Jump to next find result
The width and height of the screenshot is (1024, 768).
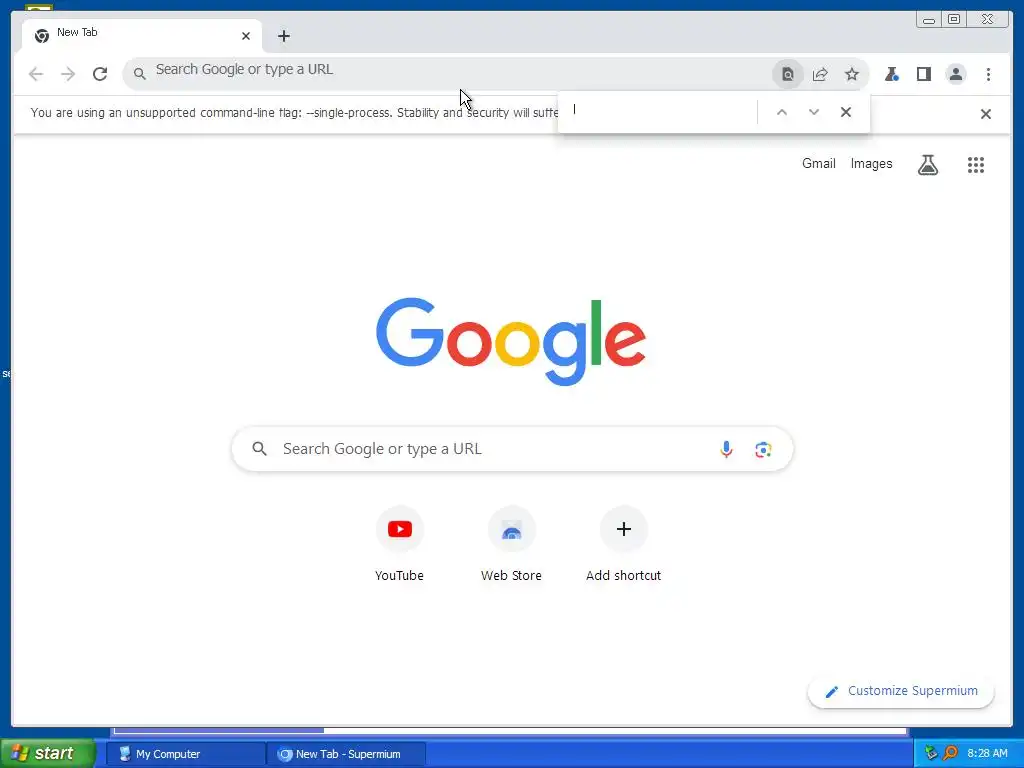(x=814, y=112)
